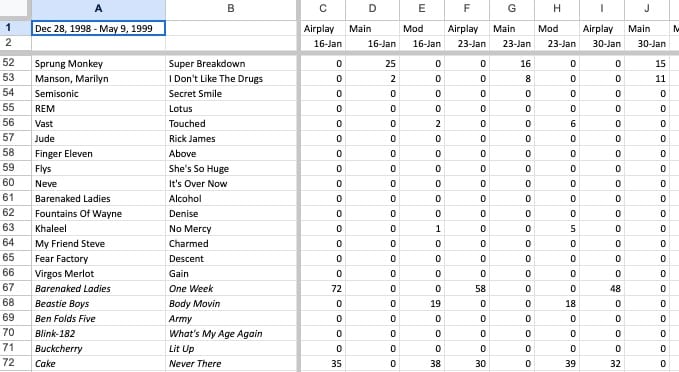Select column A header
679x372 pixels.
pyautogui.click(x=98, y=9)
